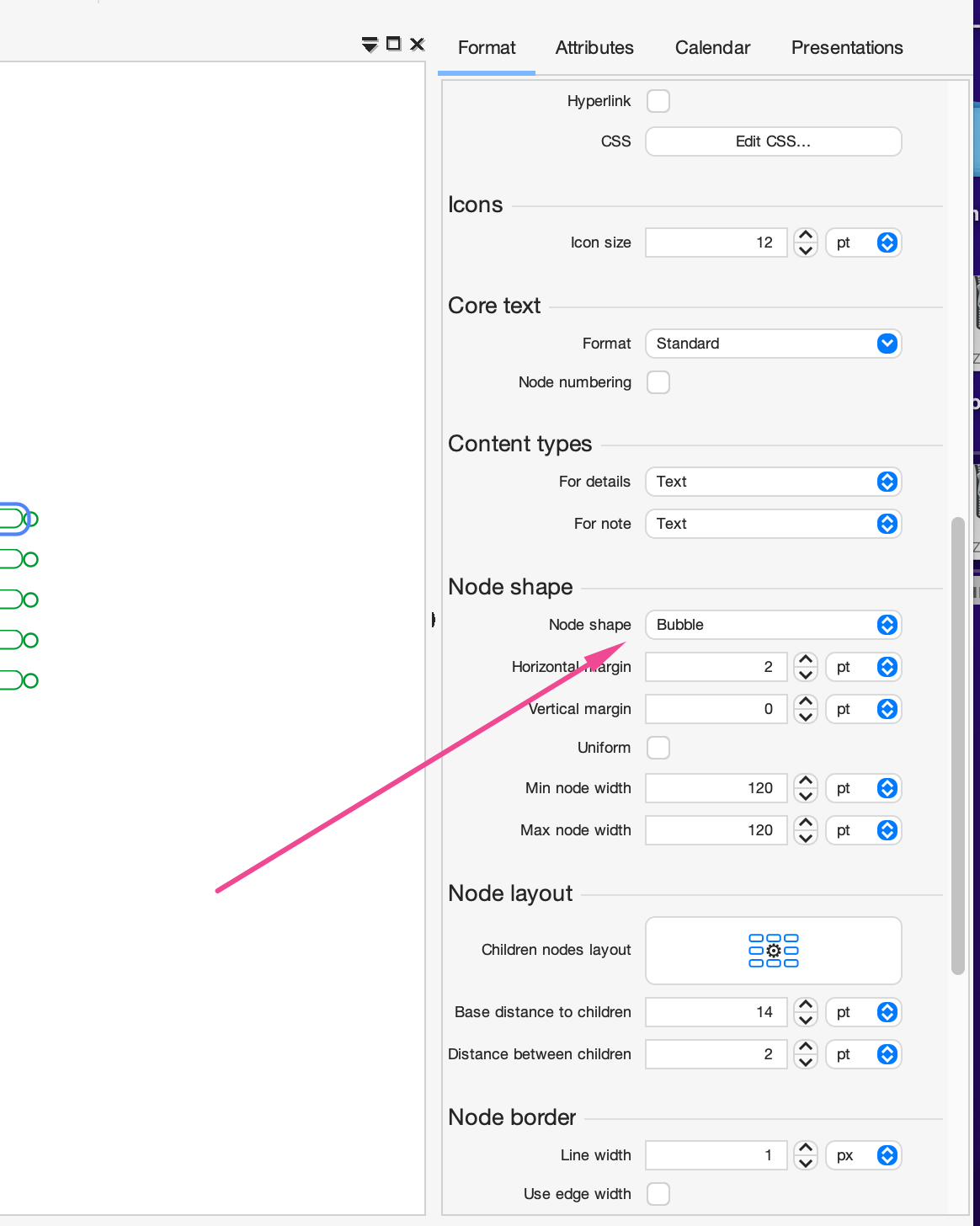Switch to the Attributes tab
Image resolution: width=980 pixels, height=1226 pixels.
pyautogui.click(x=594, y=48)
